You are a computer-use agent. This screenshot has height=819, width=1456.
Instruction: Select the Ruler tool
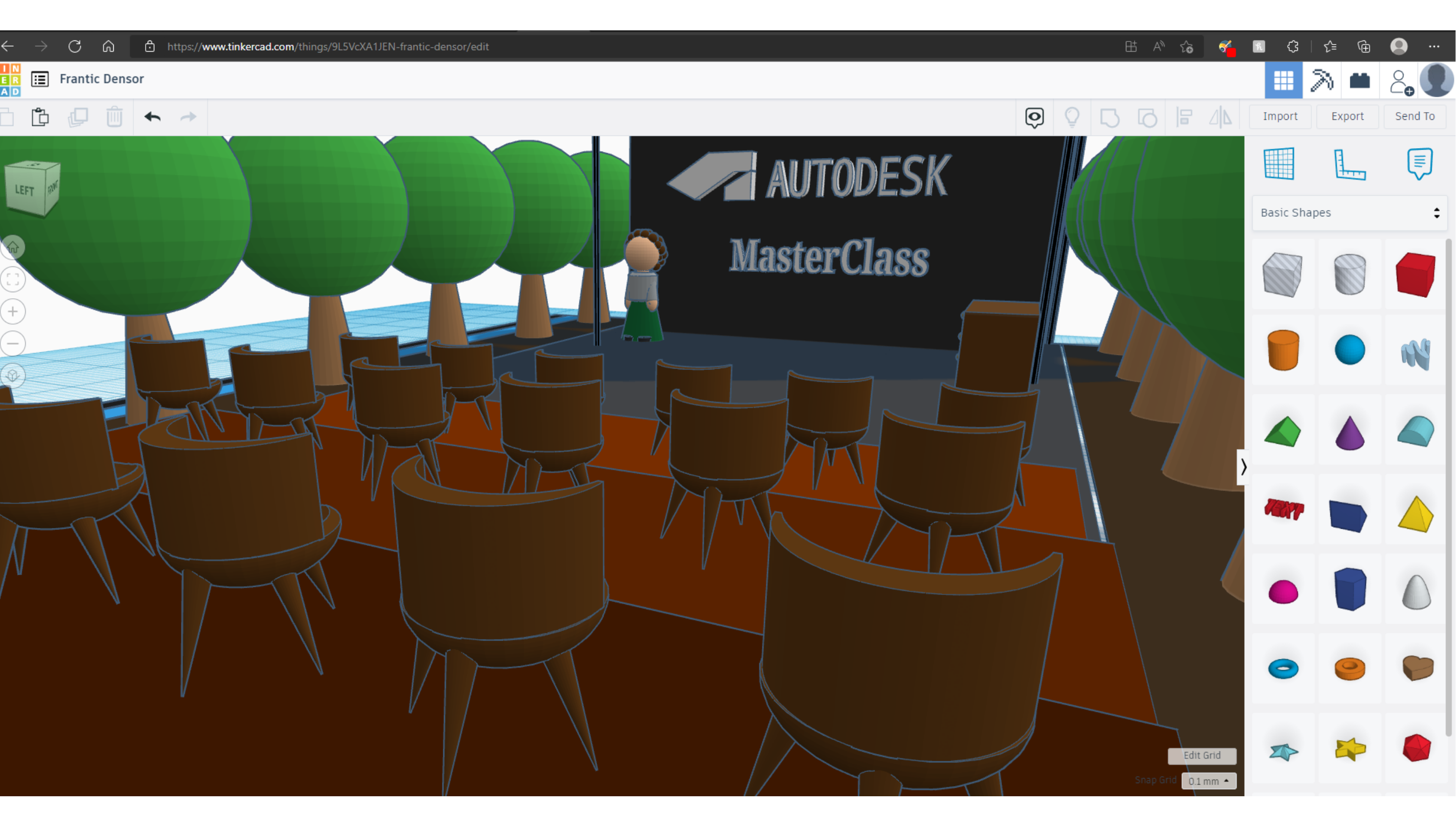point(1349,164)
